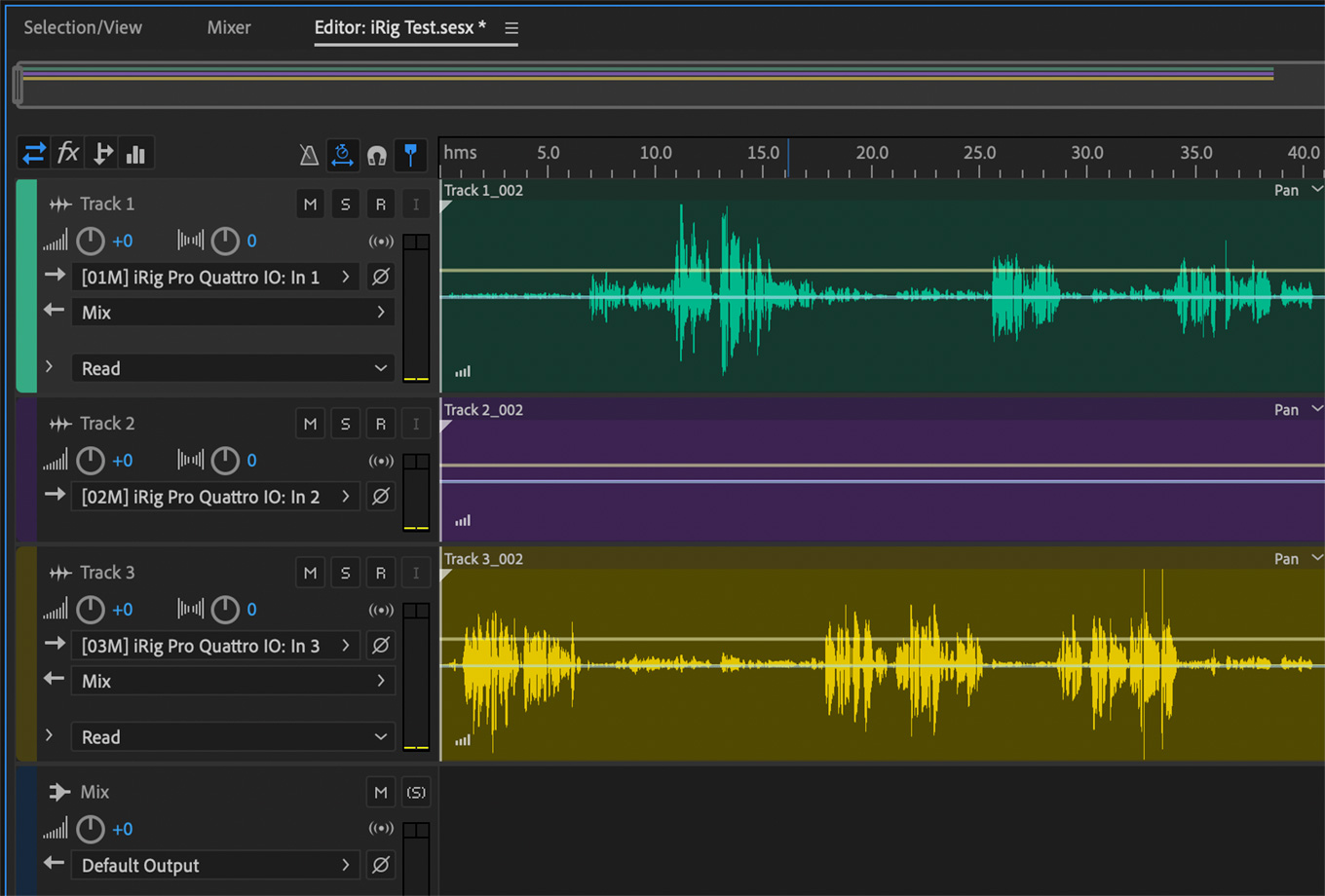Click the Mix track phase icon
This screenshot has height=896, width=1325.
[x=381, y=865]
